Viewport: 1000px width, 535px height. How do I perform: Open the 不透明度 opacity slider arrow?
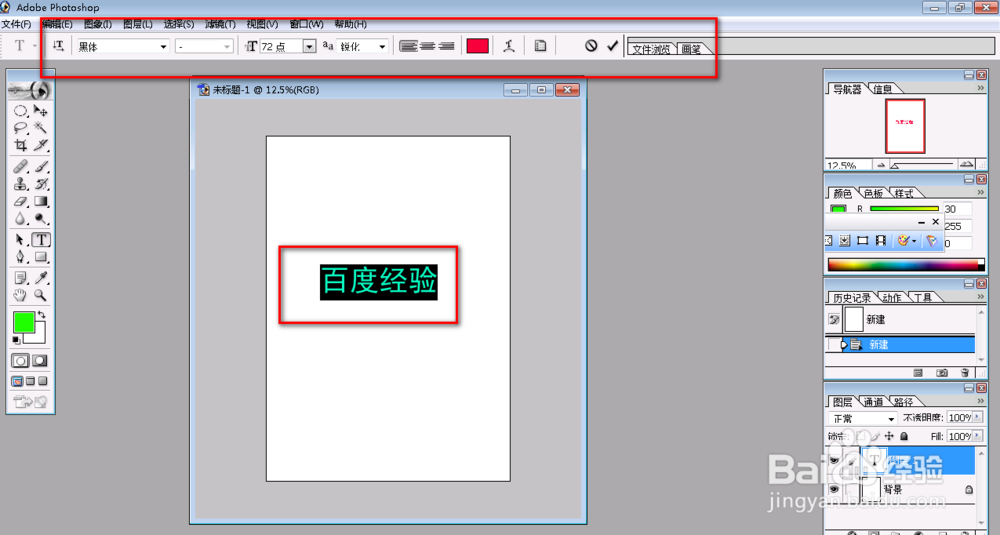click(978, 417)
